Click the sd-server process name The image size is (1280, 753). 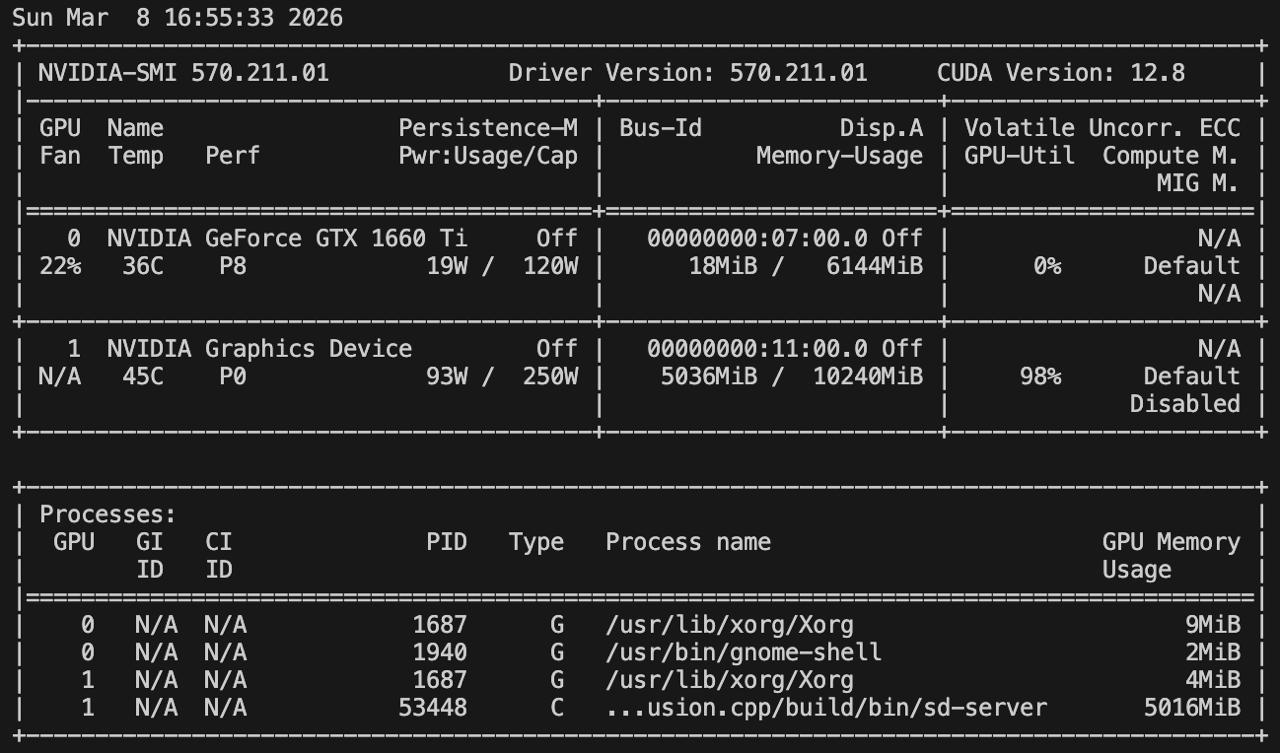pyautogui.click(x=826, y=708)
